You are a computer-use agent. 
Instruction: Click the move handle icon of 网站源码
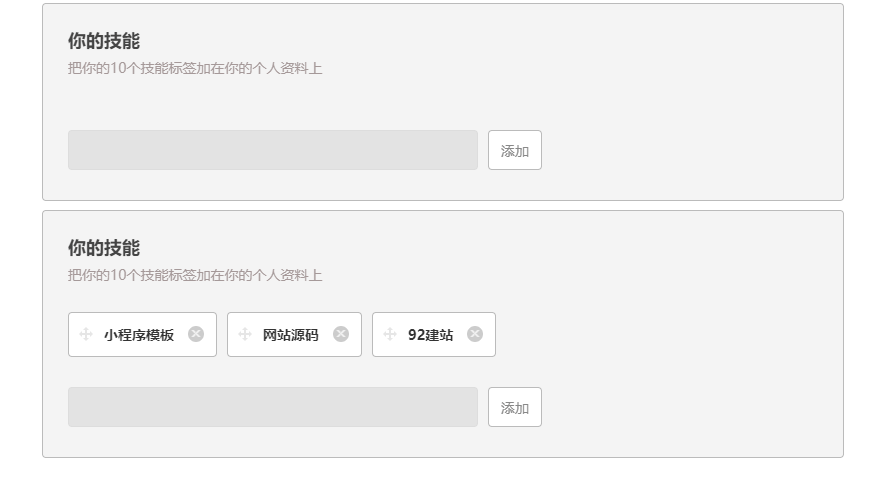tap(245, 334)
